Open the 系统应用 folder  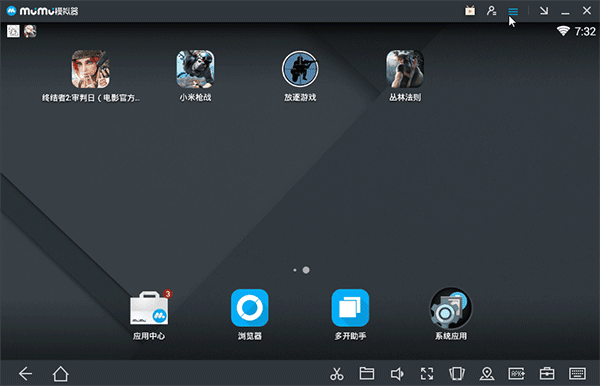tap(451, 308)
